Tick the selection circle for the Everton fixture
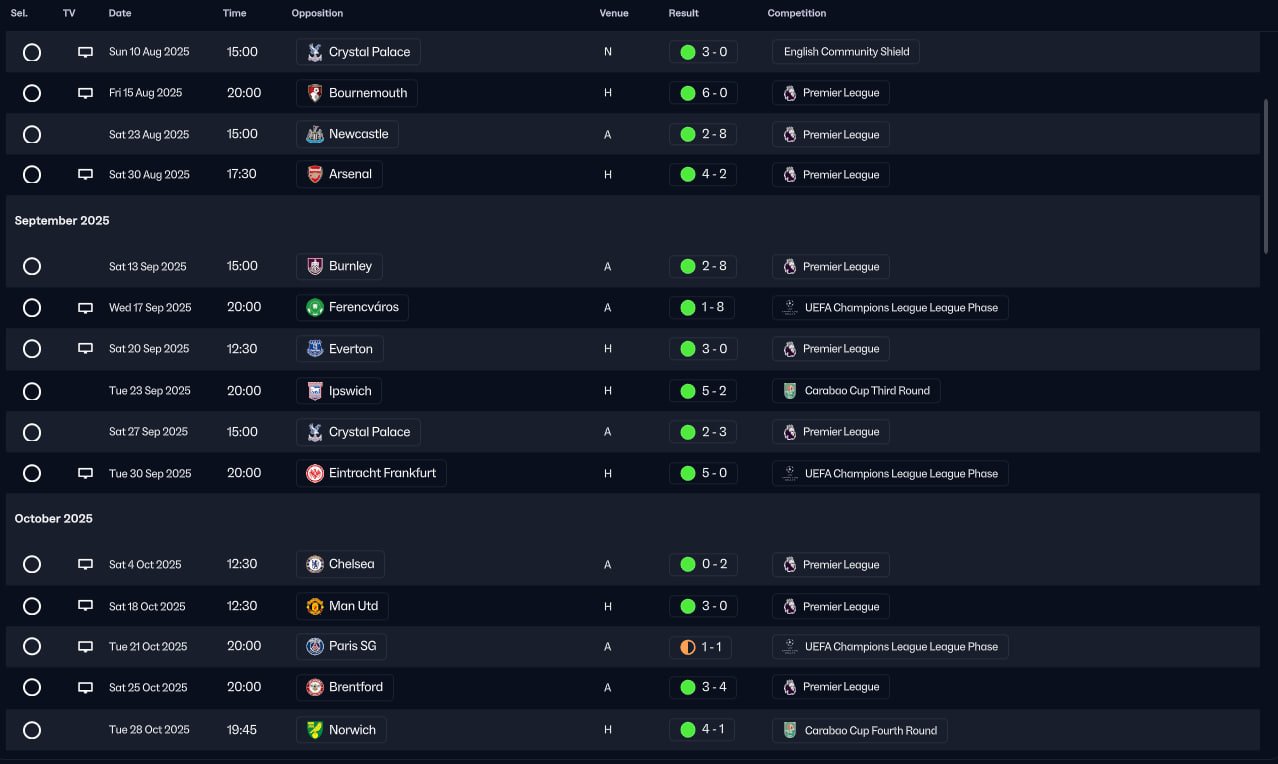 coord(32,349)
